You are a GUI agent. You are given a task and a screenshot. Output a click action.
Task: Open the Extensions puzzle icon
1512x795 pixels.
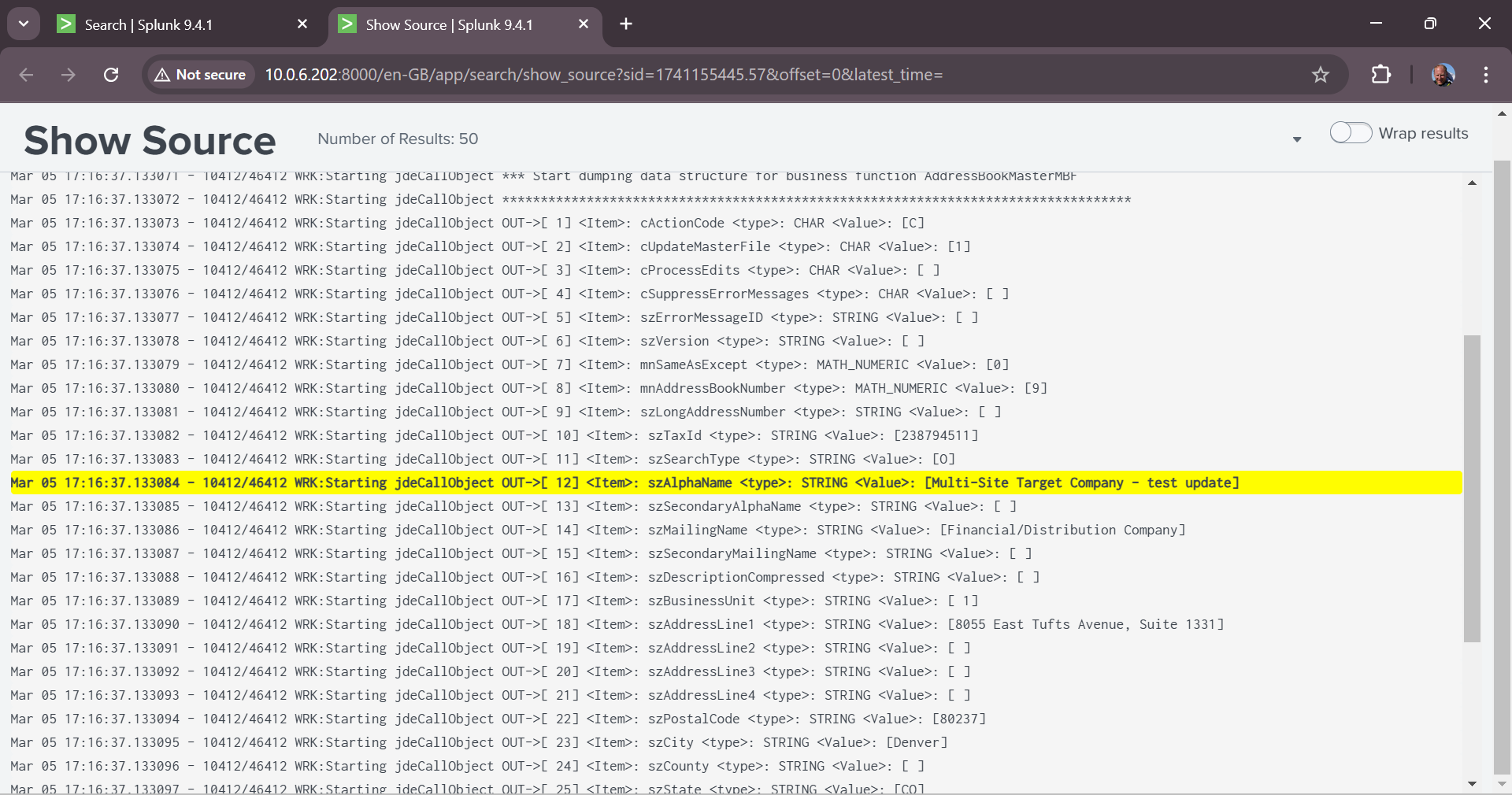[1380, 75]
